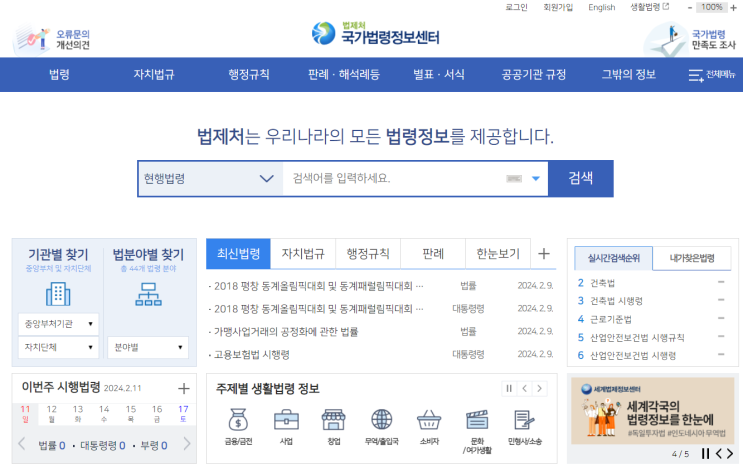Open the 사업 briefcase icon
The height and width of the screenshot is (470, 743).
pos(286,420)
